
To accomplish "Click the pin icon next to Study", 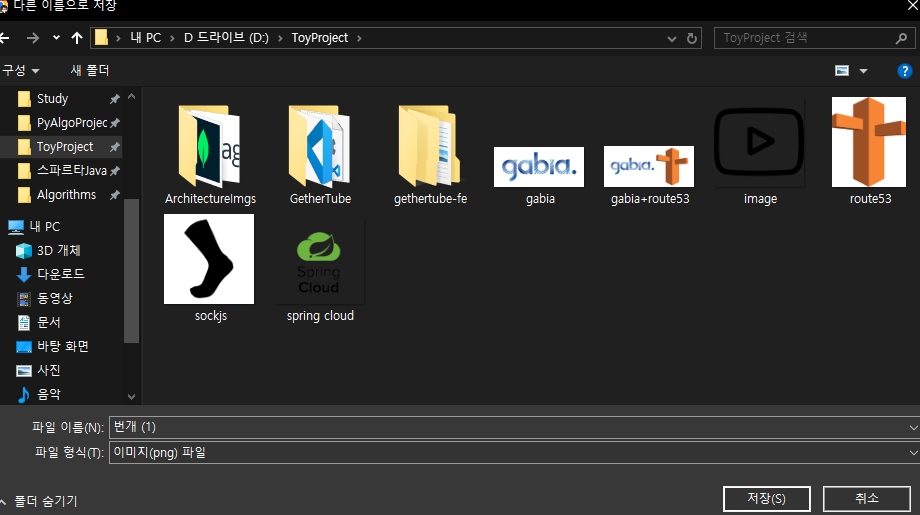I will point(114,99).
